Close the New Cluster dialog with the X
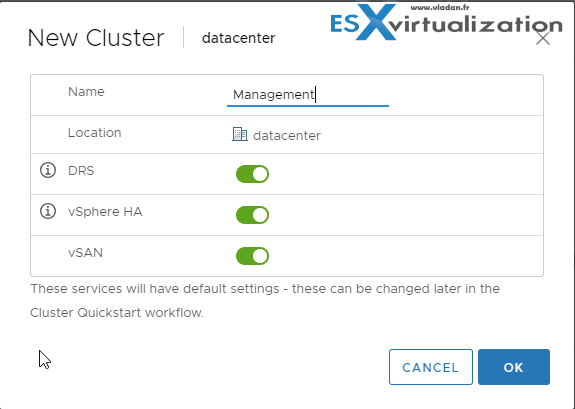575x409 pixels. [x=543, y=38]
